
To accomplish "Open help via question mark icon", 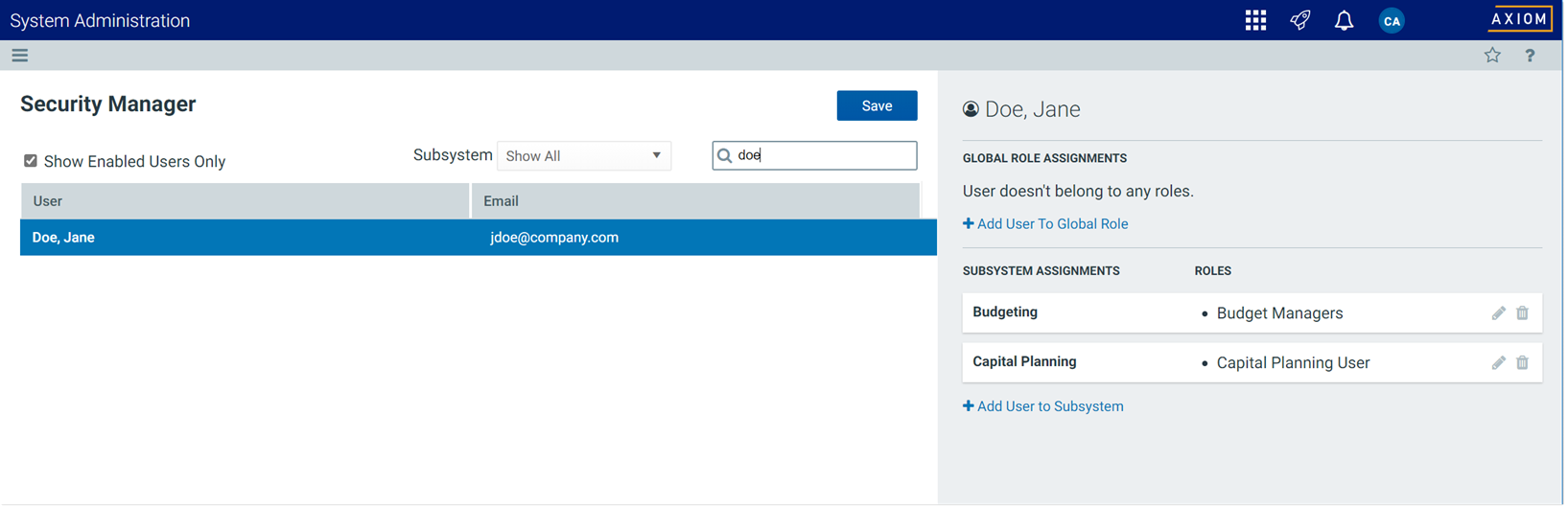I will (1530, 56).
